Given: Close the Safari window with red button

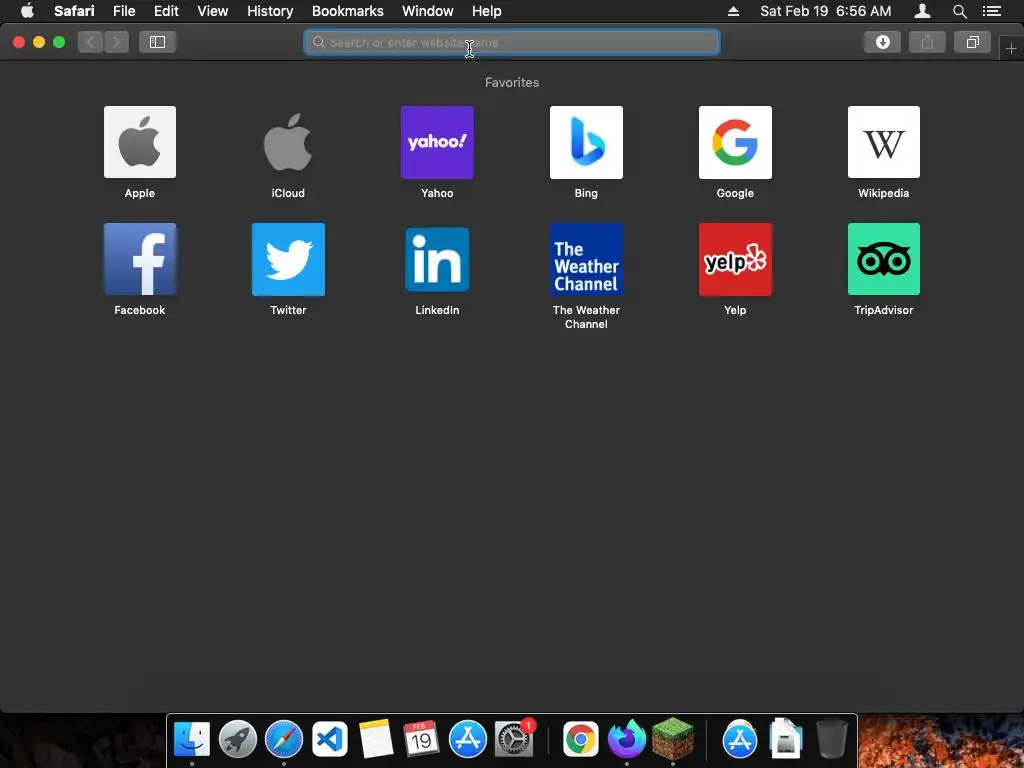Looking at the screenshot, I should (19, 42).
